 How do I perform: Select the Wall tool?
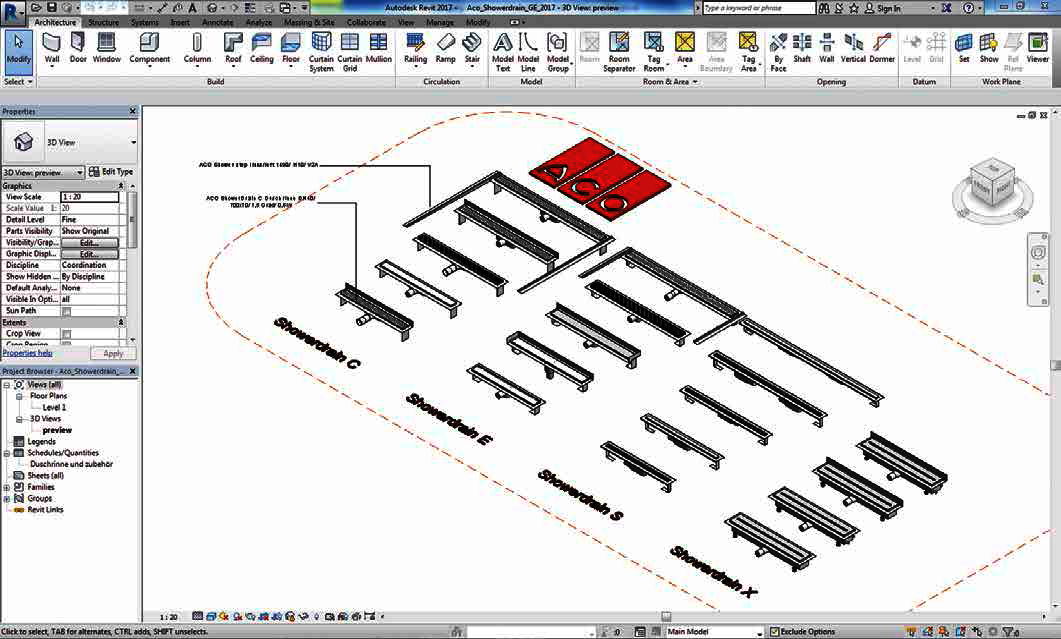coord(52,49)
